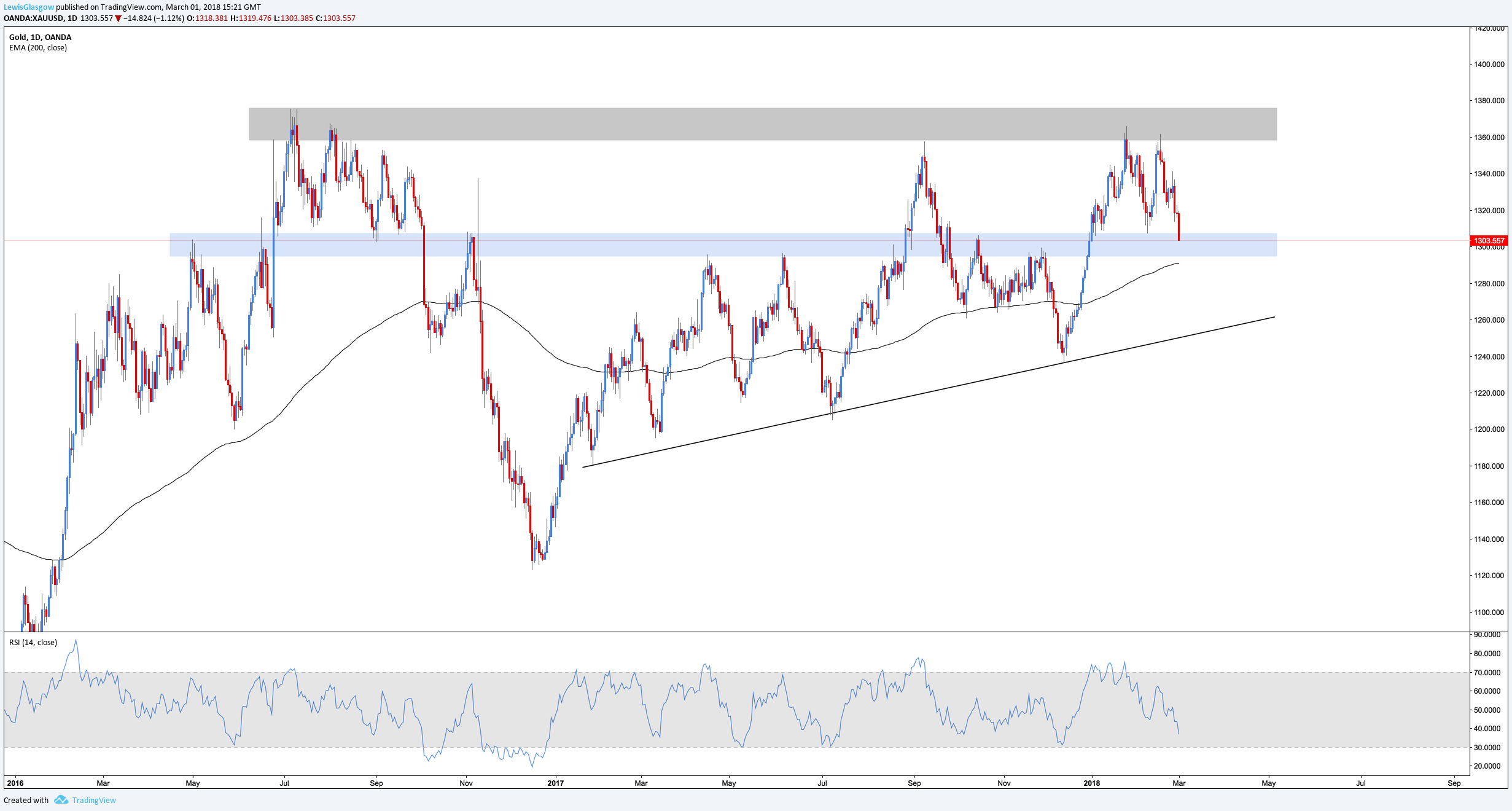
Task: Click the 30.0000 RSI axis label
Action: (1487, 748)
